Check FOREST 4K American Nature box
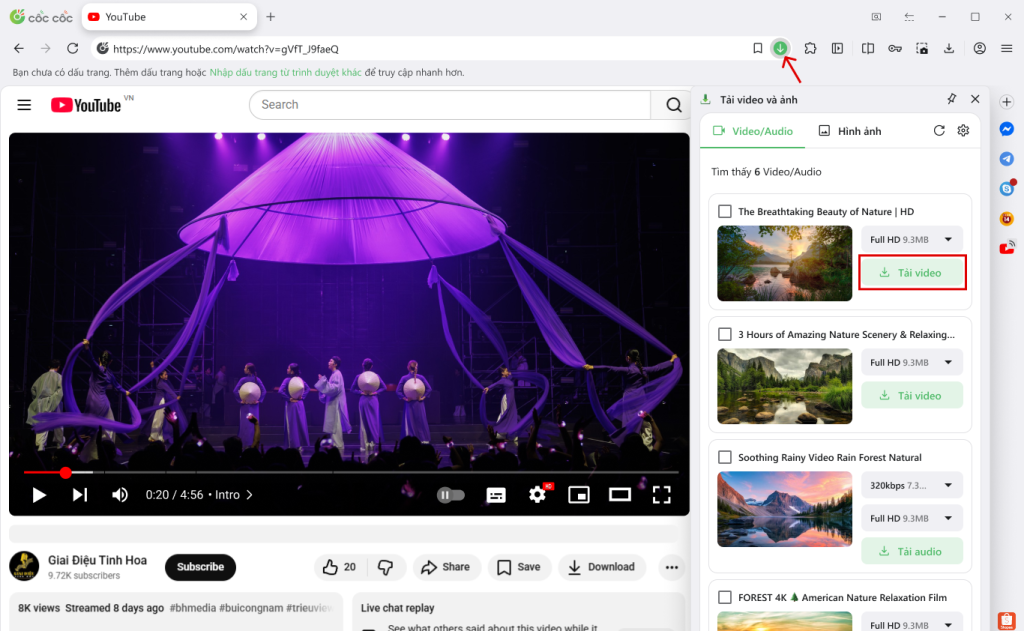This screenshot has width=1024, height=631. tap(724, 598)
